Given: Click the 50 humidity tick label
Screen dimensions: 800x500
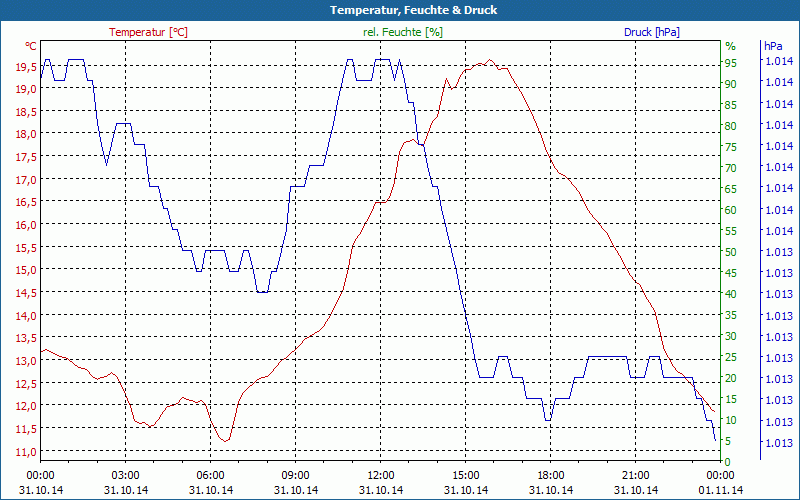Looking at the screenshot, I should pyautogui.click(x=731, y=252).
